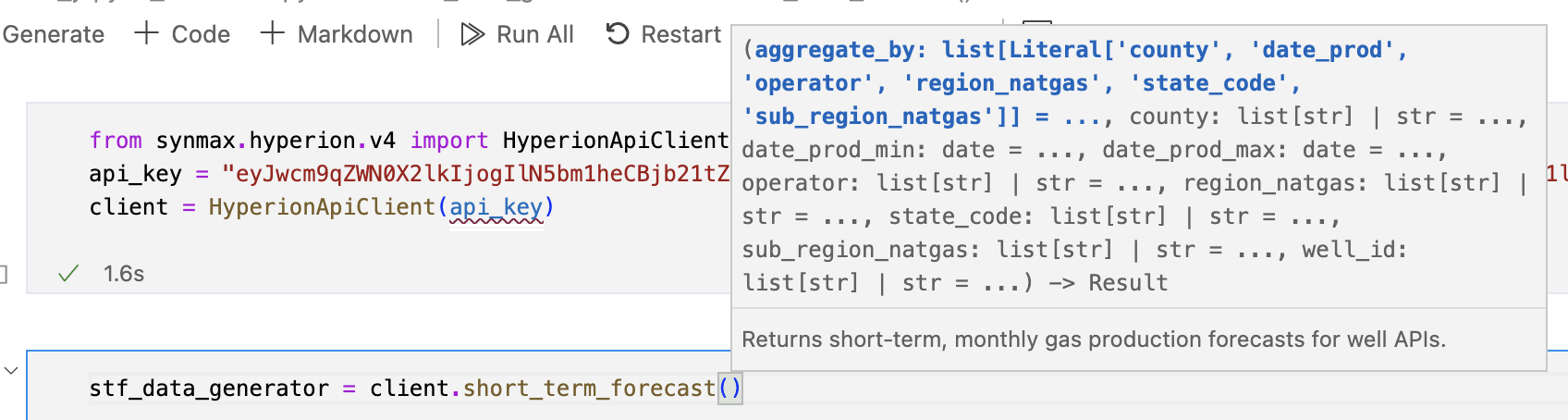
Task: Add a new Markdown cell
Action: [337, 35]
